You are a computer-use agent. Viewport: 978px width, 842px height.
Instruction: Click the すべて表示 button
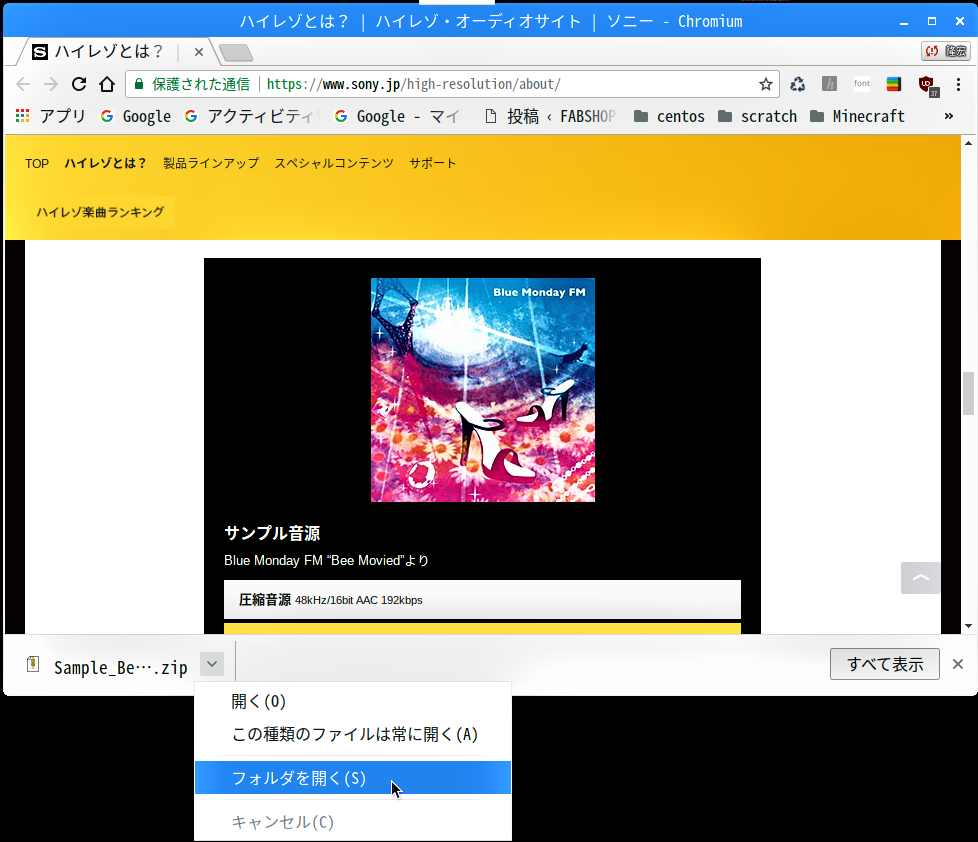[x=884, y=664]
